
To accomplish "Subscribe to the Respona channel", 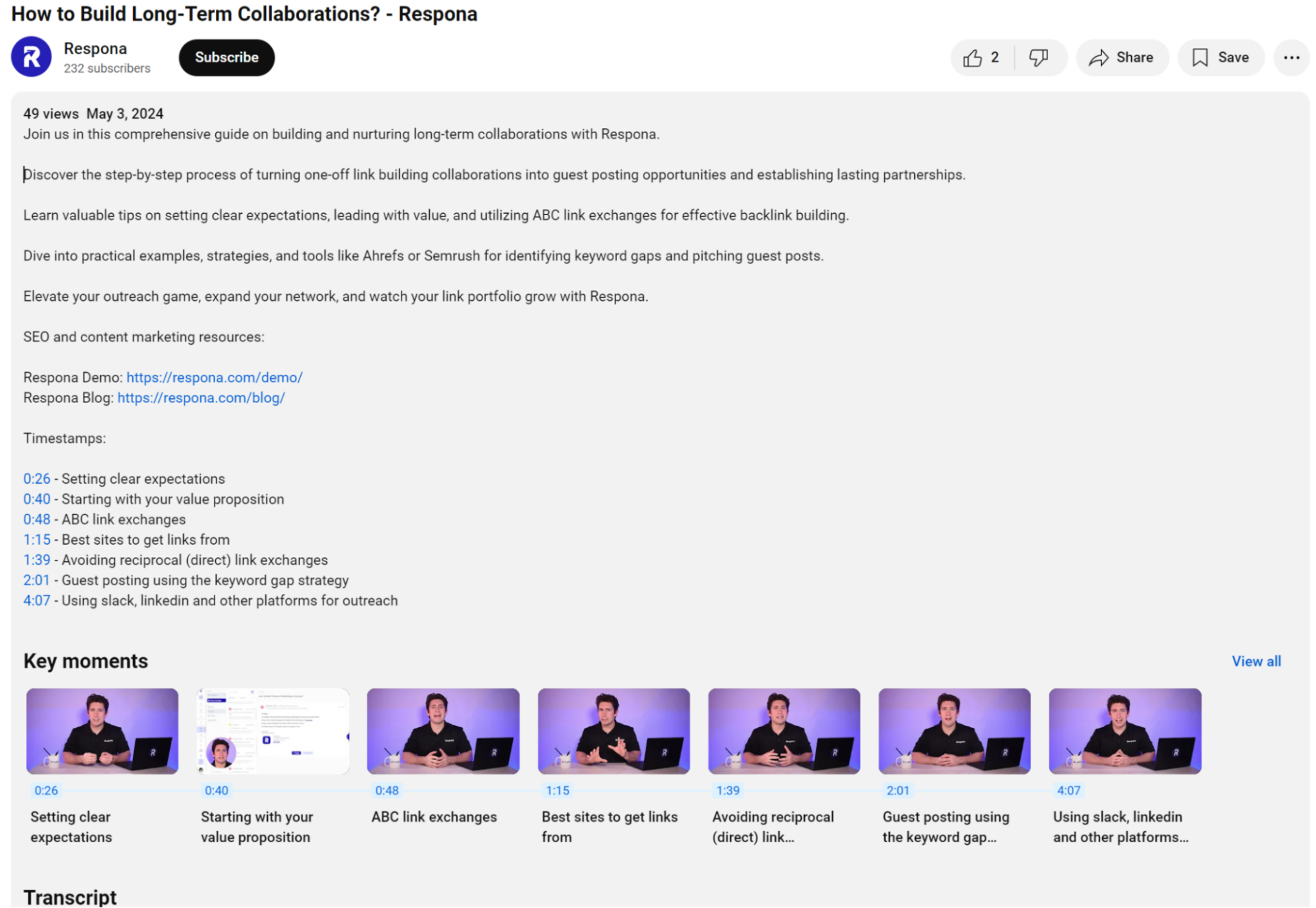I will 226,58.
